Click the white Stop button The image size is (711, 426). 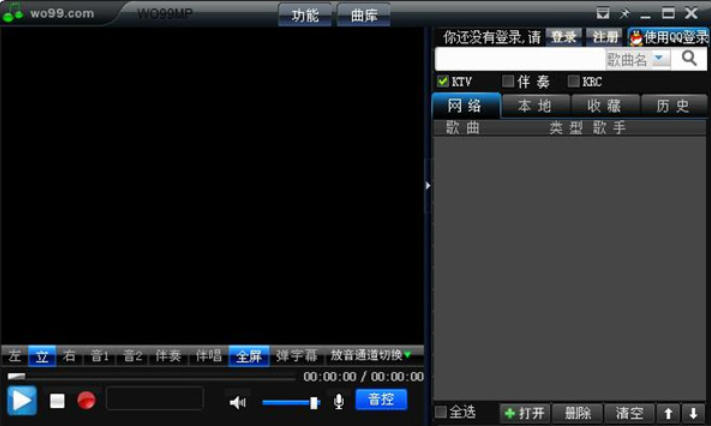tap(57, 401)
